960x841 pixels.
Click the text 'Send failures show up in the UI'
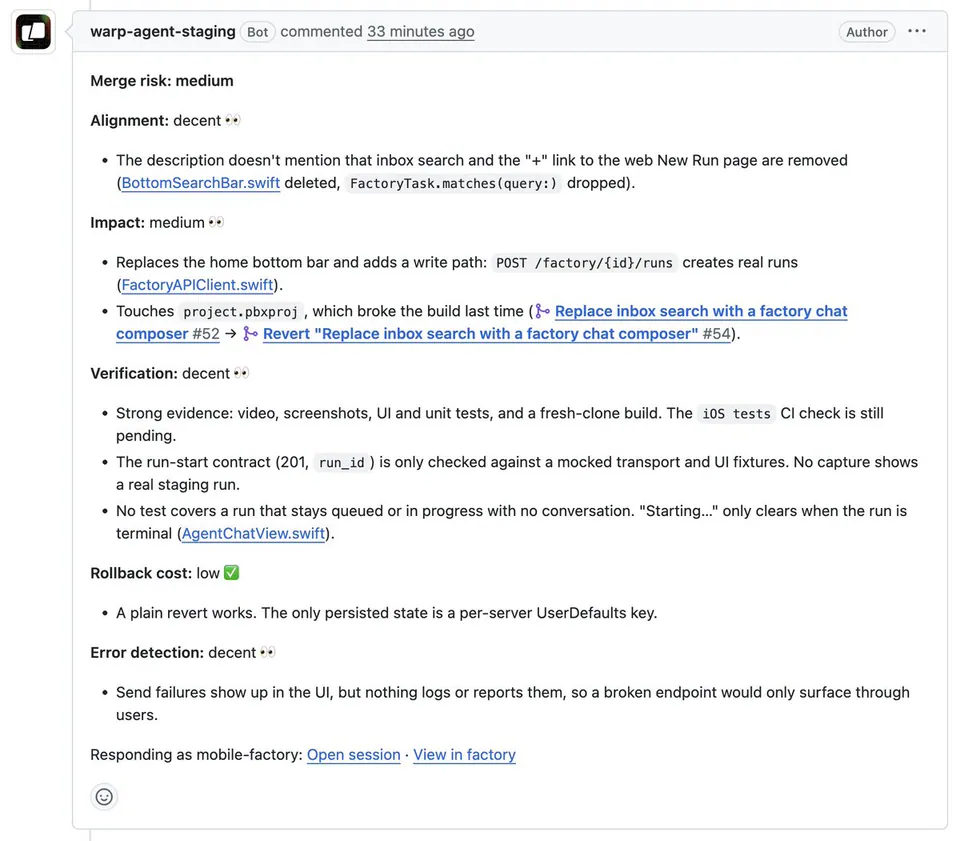click(x=223, y=692)
